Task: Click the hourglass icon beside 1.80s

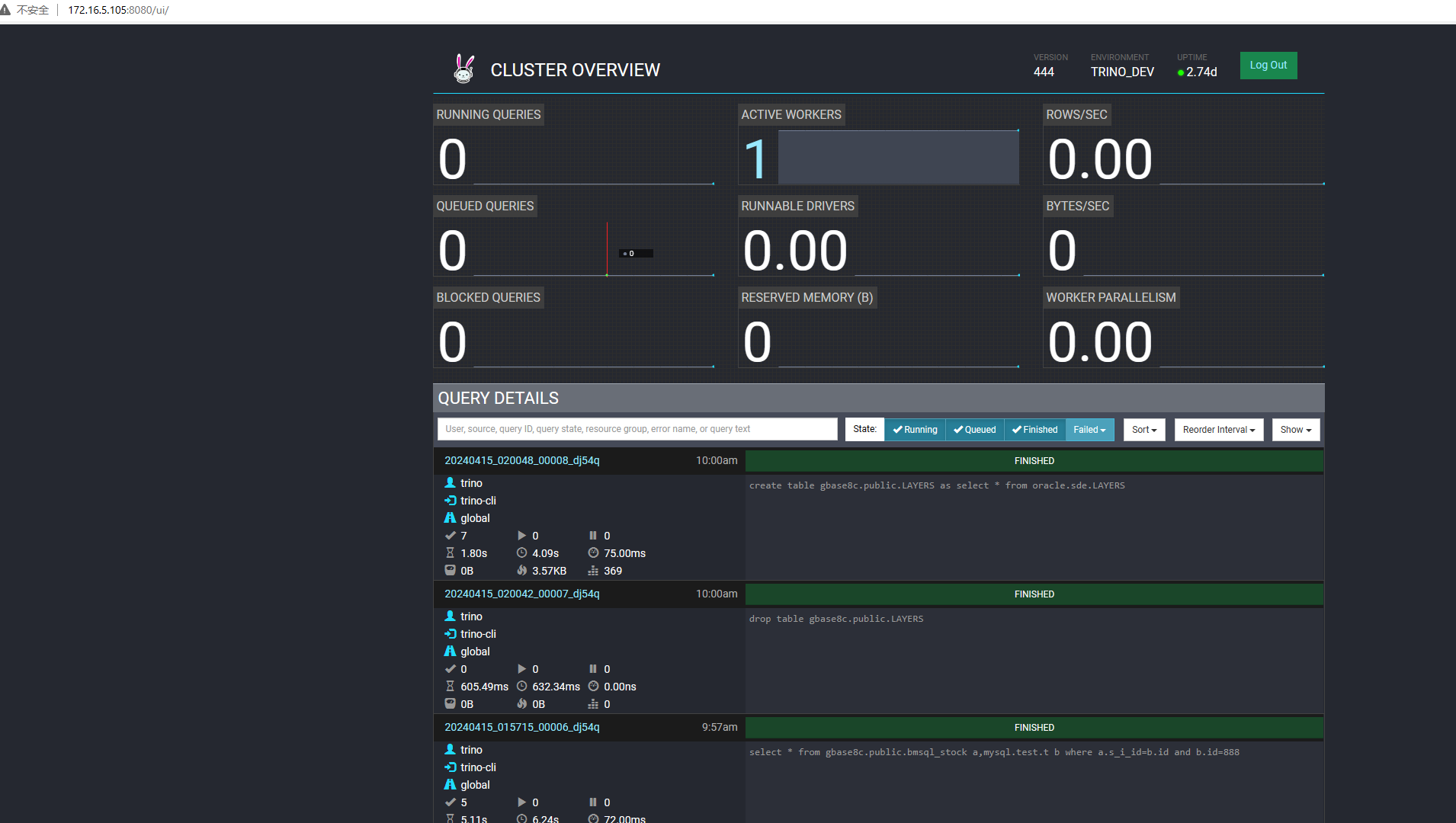Action: 450,552
